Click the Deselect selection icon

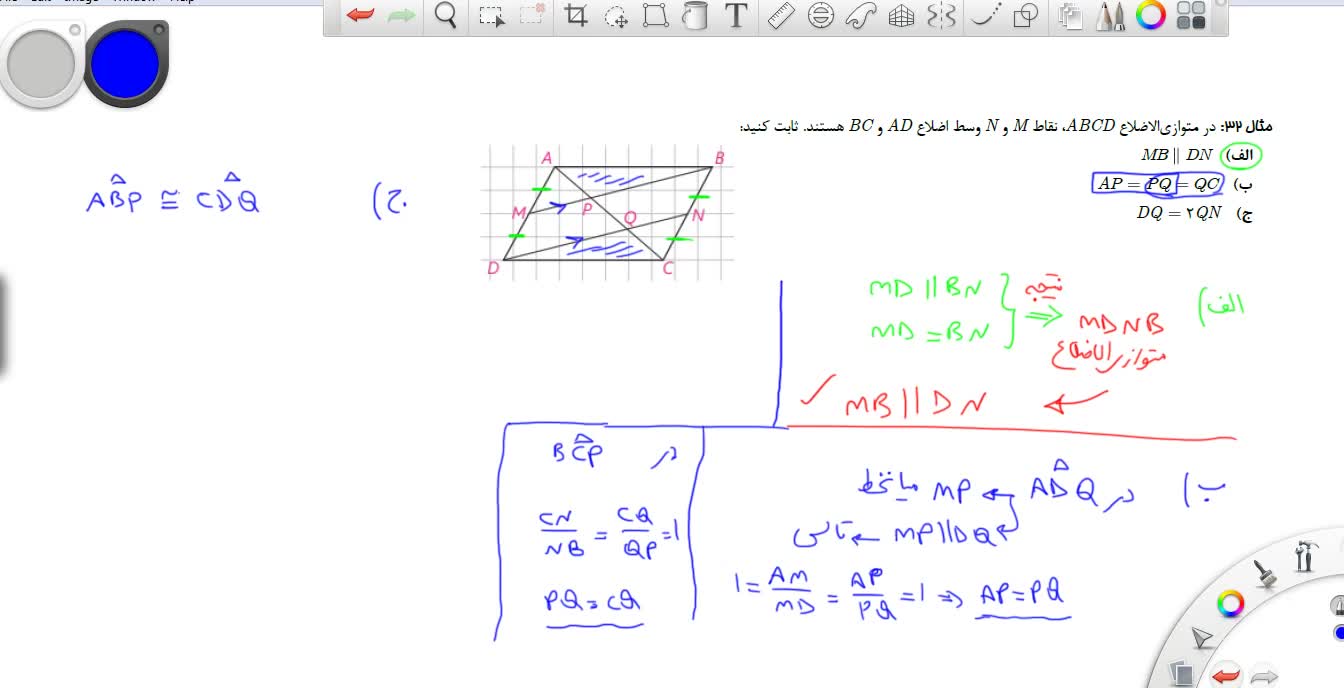point(533,15)
